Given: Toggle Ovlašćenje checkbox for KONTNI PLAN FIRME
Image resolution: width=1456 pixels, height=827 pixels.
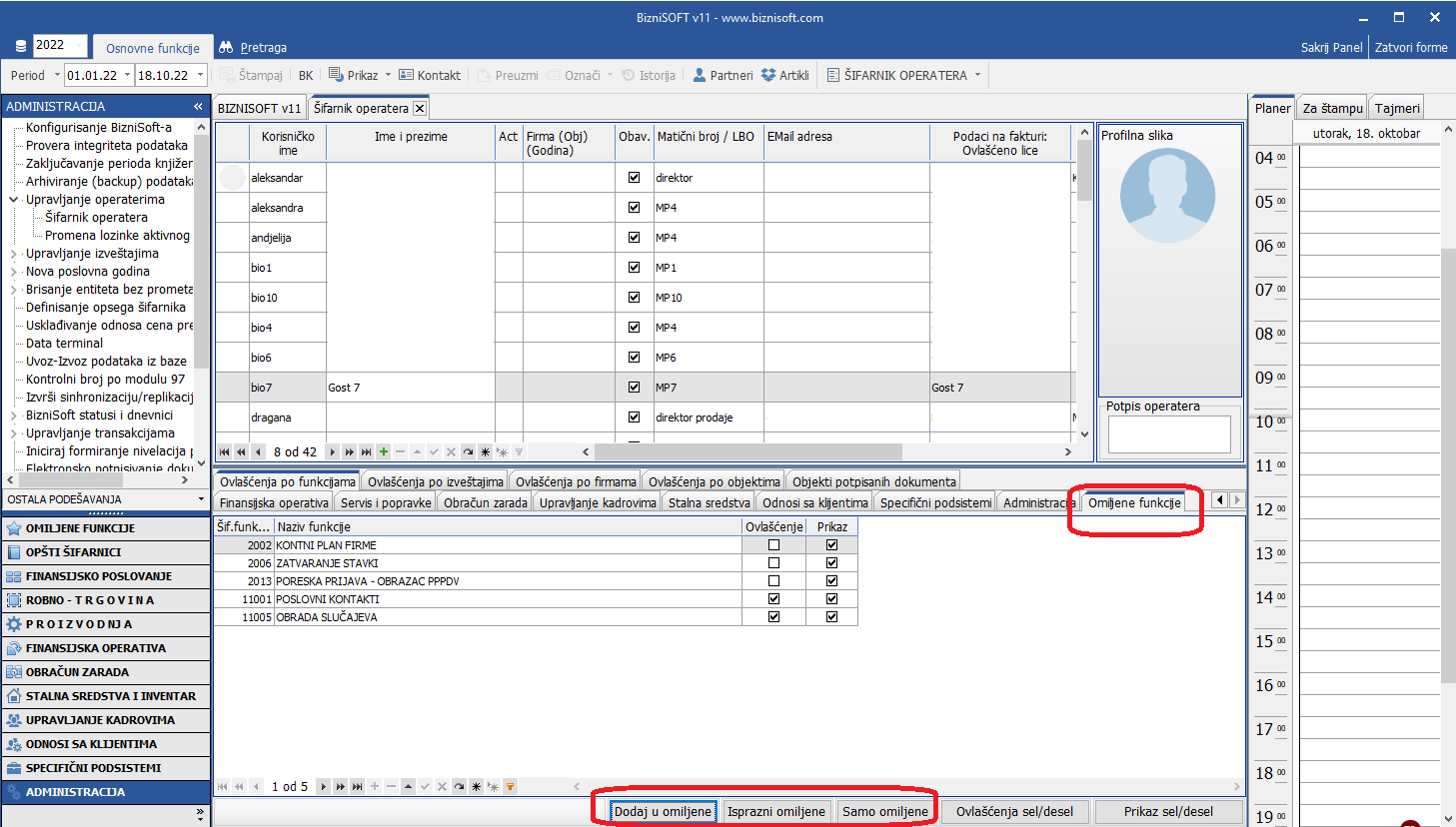Looking at the screenshot, I should tap(773, 545).
